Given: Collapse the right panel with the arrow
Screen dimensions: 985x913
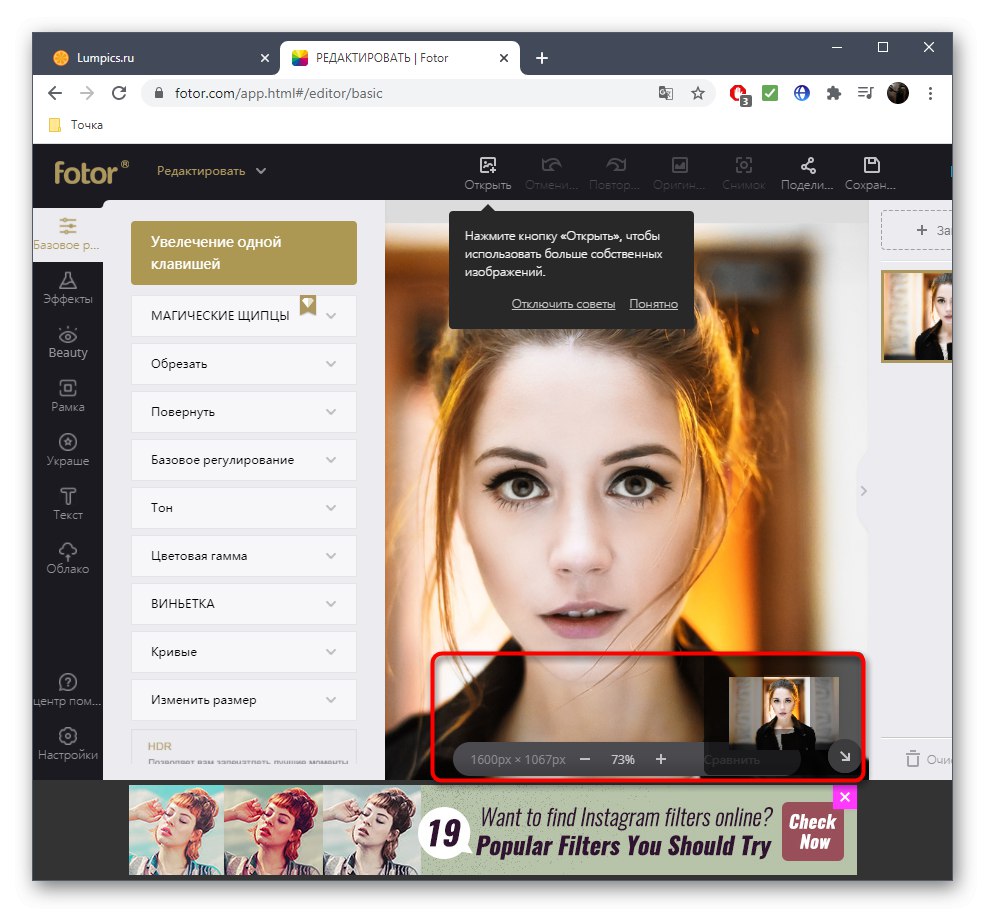Looking at the screenshot, I should [x=864, y=491].
